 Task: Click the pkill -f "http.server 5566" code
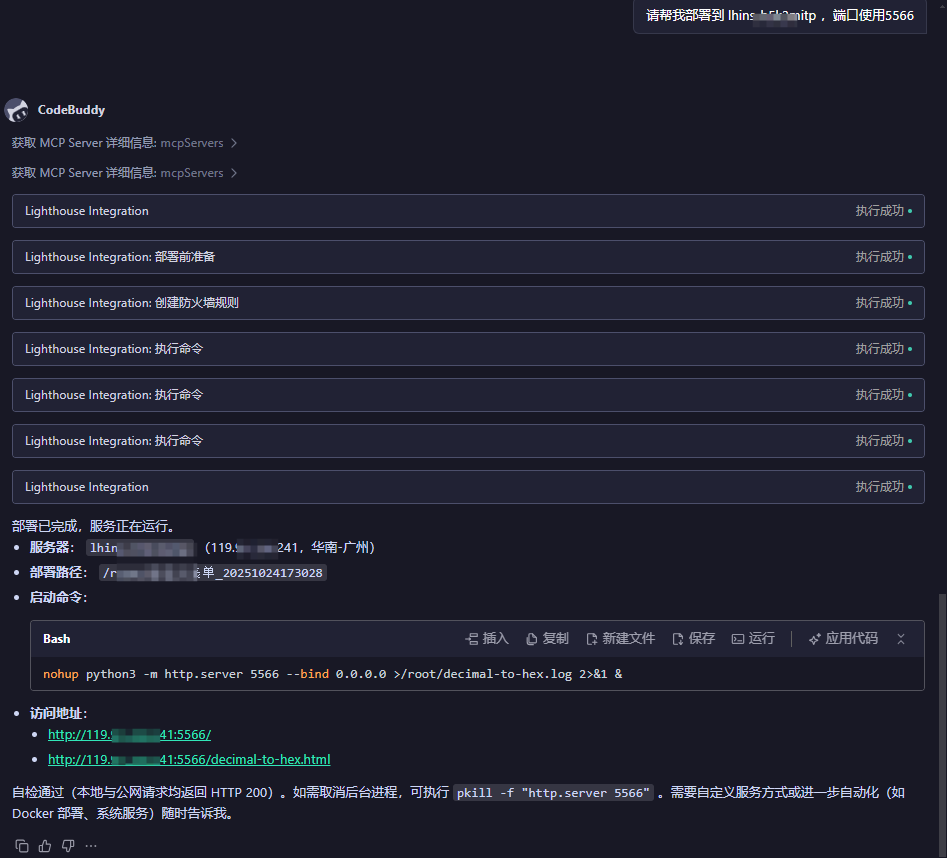pyautogui.click(x=553, y=793)
